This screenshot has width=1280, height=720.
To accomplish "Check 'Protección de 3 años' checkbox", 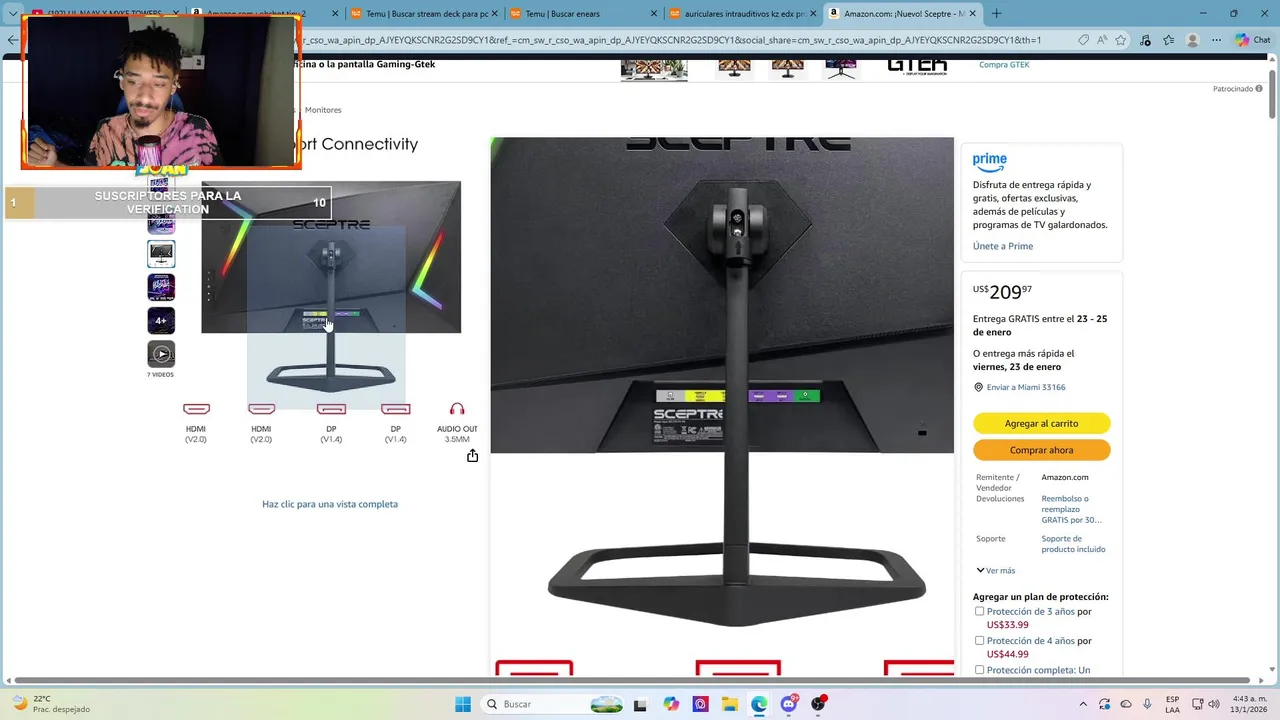I will click(980, 611).
